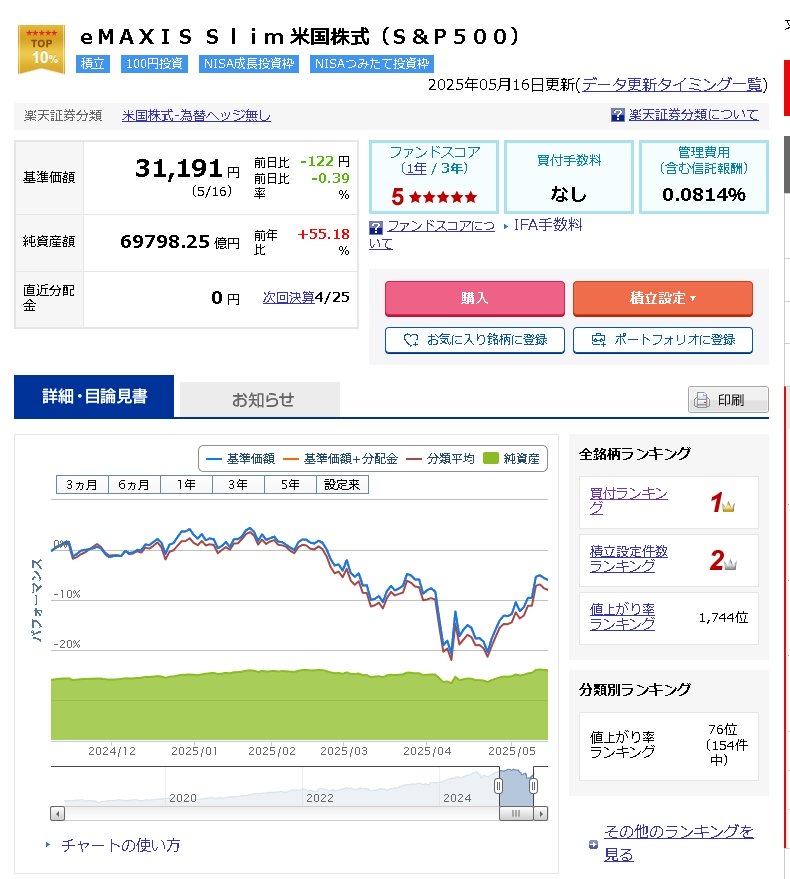Open データ更新タイミング一覧 link
The height and width of the screenshot is (879, 790).
point(672,84)
